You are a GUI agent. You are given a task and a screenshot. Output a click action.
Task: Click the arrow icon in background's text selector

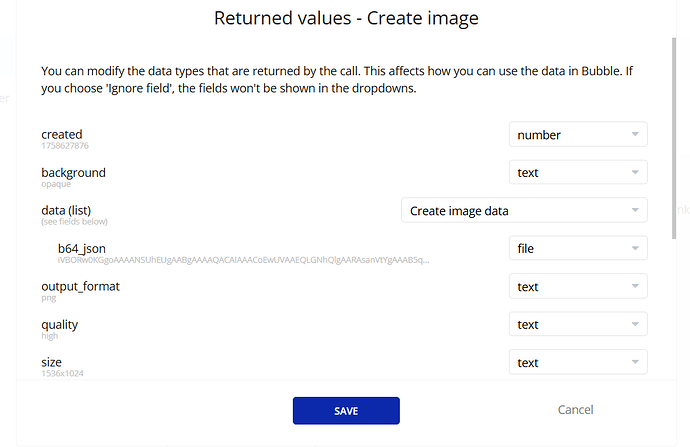635,172
